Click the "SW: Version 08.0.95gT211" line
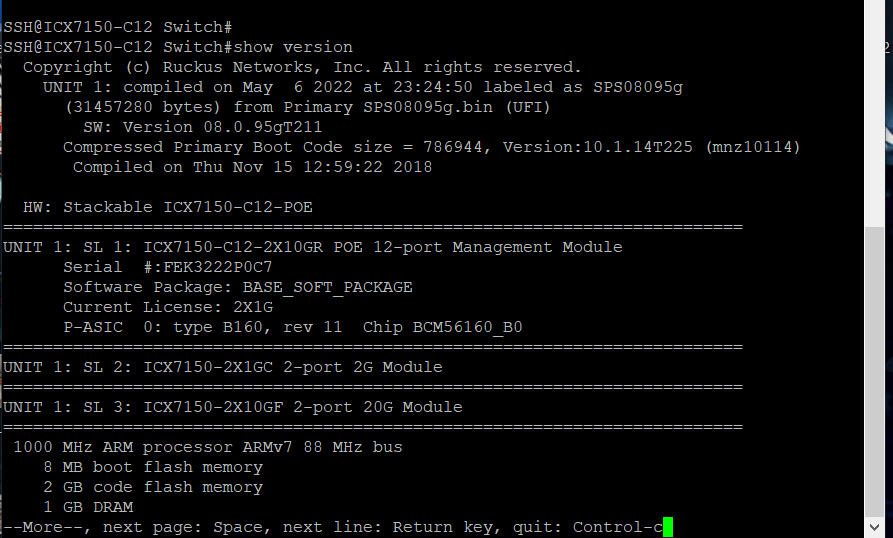Screen dimensions: 893x538 coord(222,127)
